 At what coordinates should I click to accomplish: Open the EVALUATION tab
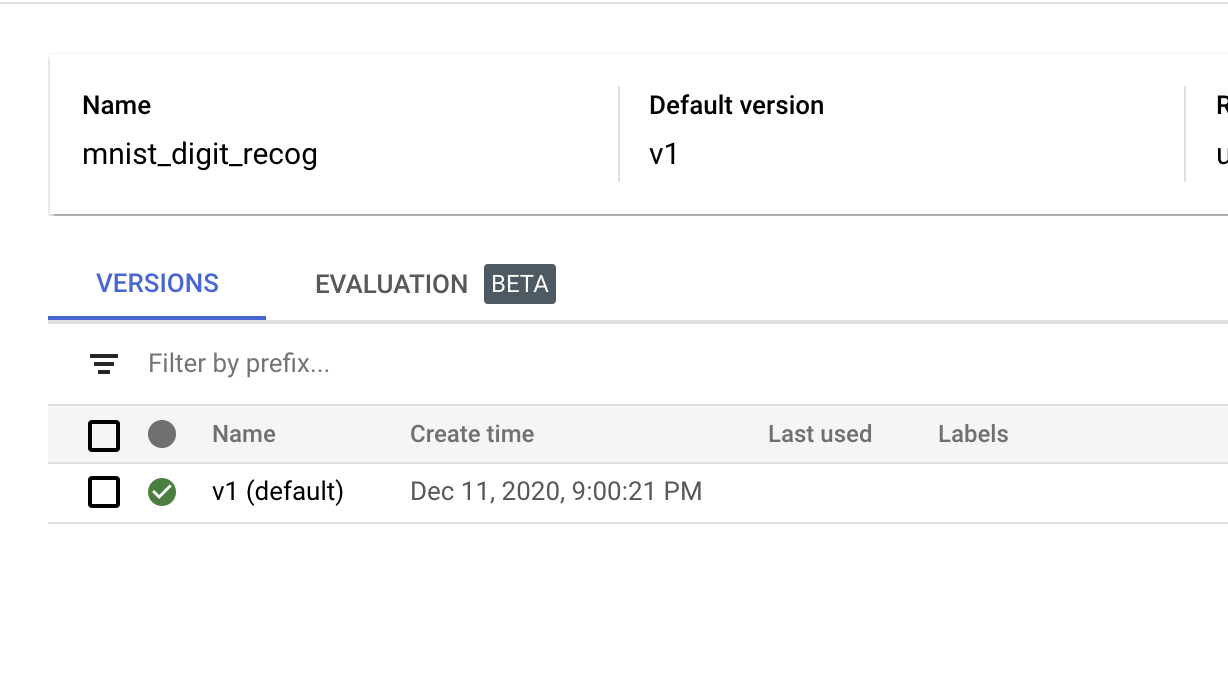pos(391,284)
